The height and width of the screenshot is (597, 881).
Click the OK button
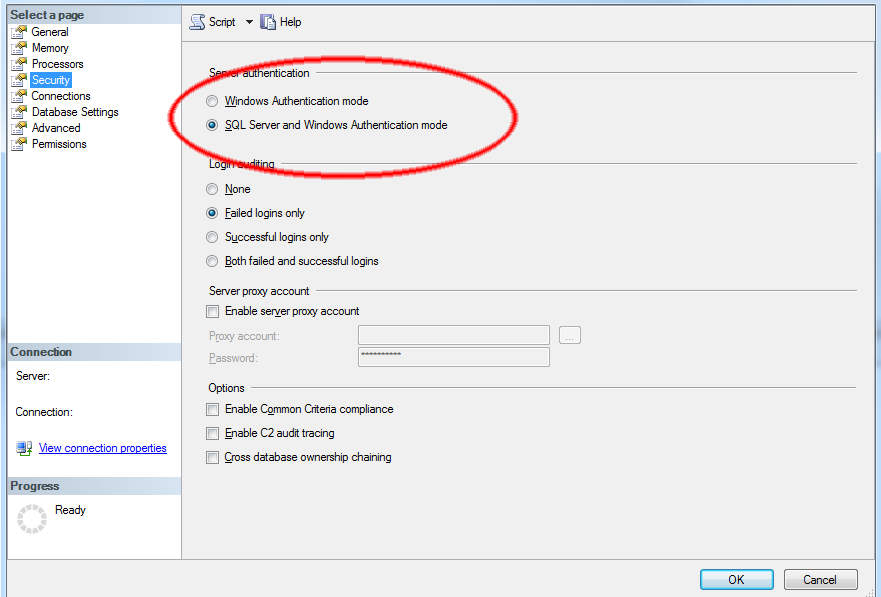(x=736, y=579)
